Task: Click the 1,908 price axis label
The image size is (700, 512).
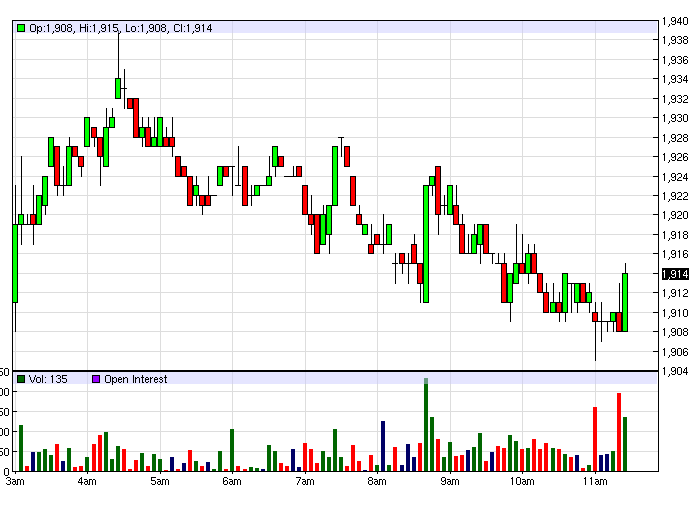Action: (675, 332)
